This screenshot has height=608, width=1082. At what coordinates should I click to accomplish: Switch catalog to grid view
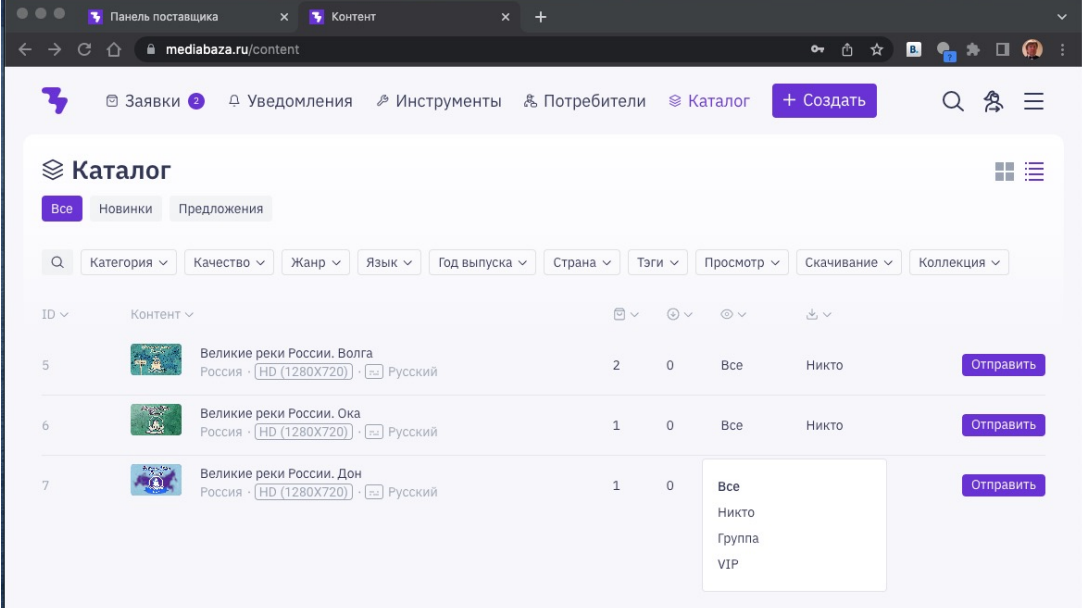1004,172
